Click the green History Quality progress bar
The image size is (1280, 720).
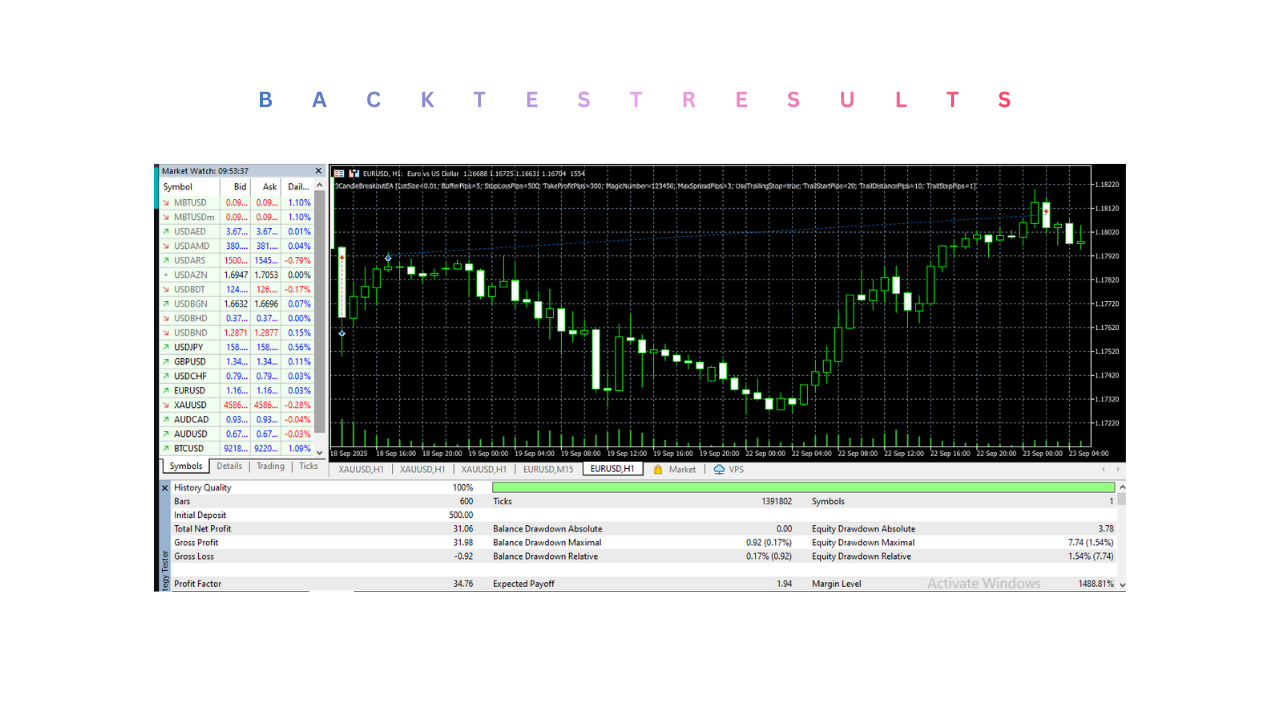(x=800, y=487)
